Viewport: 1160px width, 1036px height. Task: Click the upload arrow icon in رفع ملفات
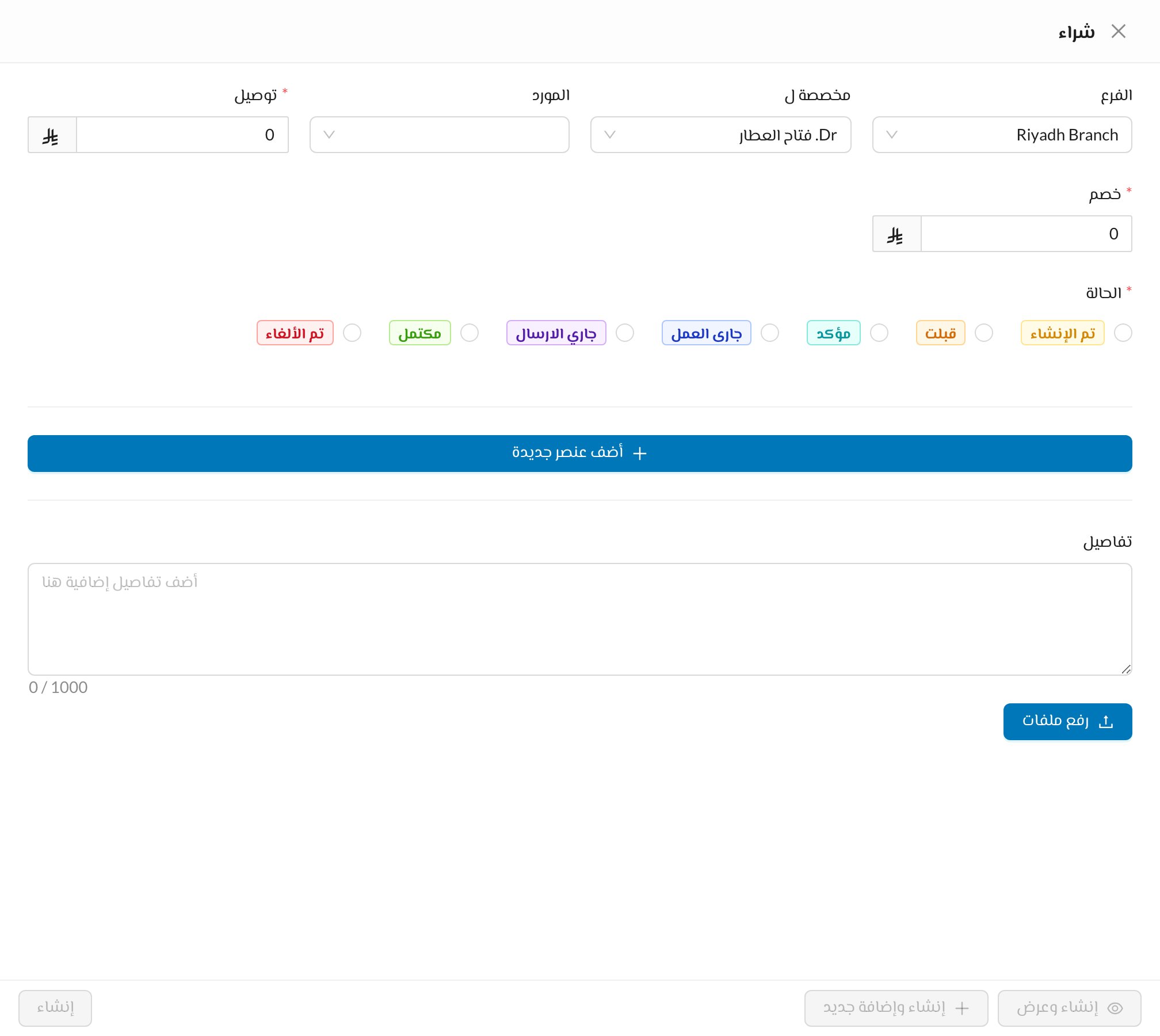coord(1106,722)
